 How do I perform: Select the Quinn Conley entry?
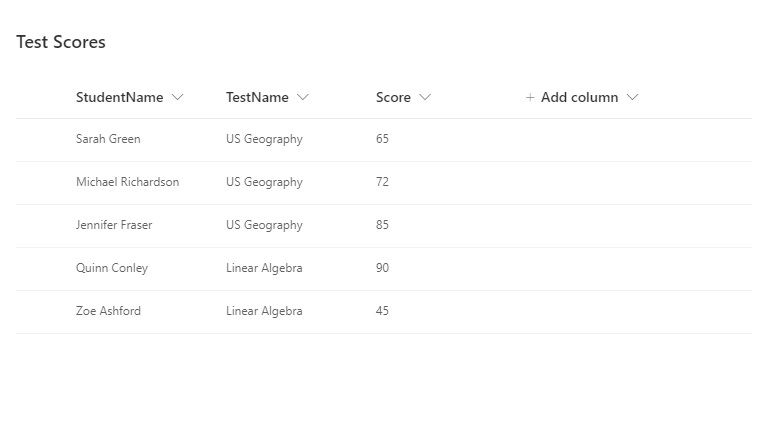(112, 268)
